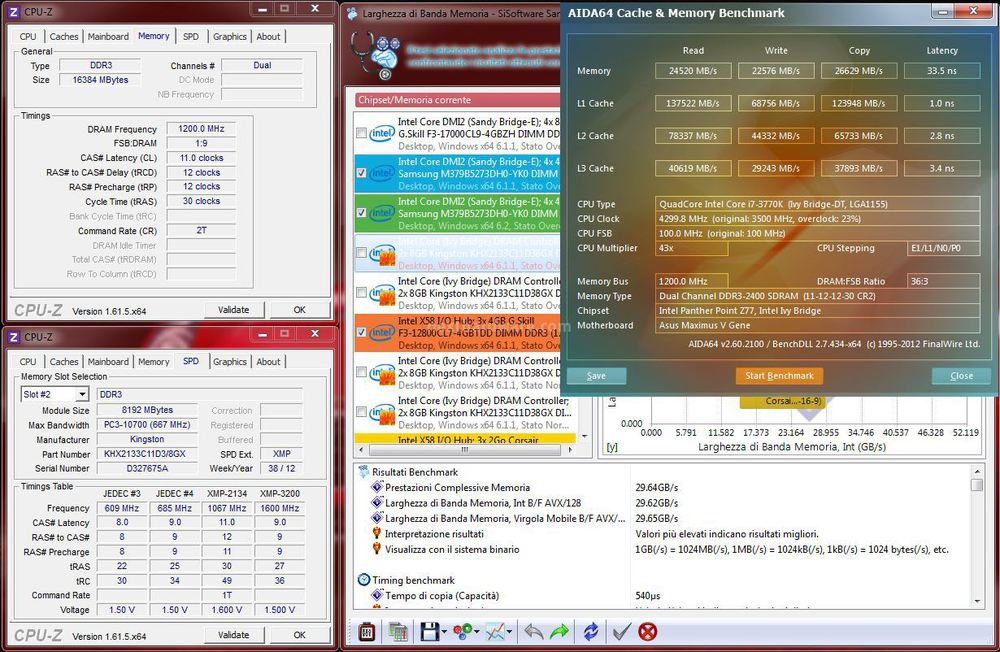Screen dimensions: 1000x652
Task: Check the G.Skill F3-17000CL9 row checkbox
Action: [362, 133]
